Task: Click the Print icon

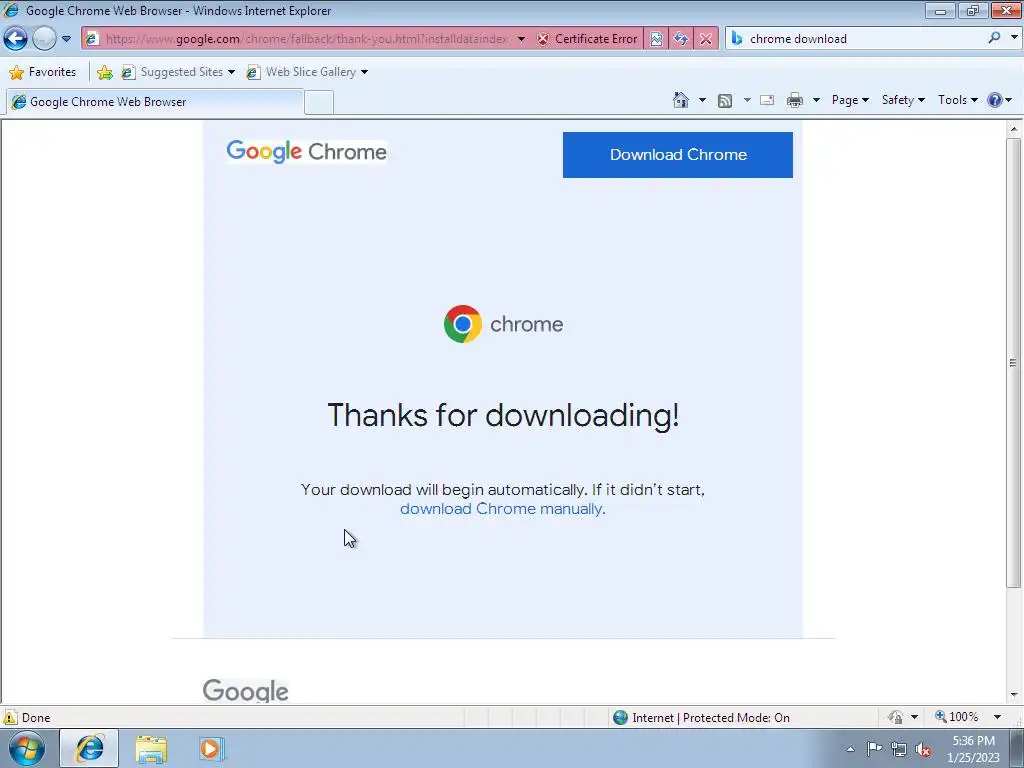Action: [x=795, y=100]
